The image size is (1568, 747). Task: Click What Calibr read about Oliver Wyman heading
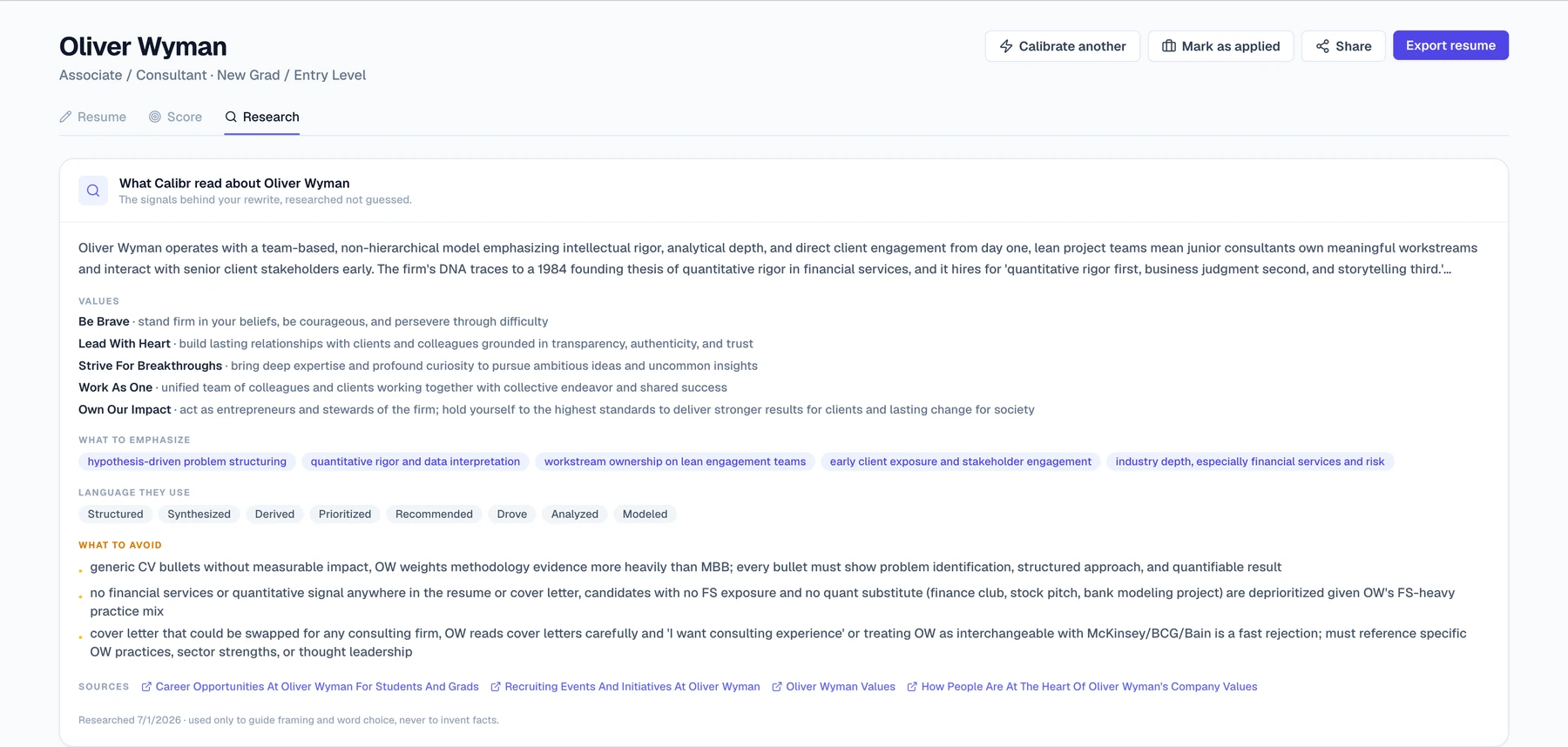tap(234, 183)
